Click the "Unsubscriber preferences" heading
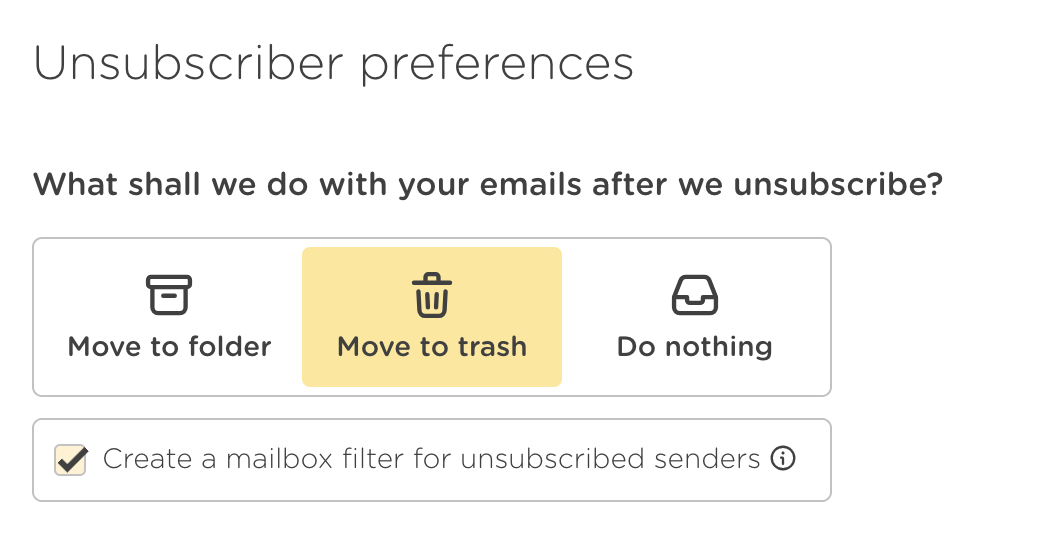This screenshot has width=1056, height=548. pyautogui.click(x=333, y=64)
